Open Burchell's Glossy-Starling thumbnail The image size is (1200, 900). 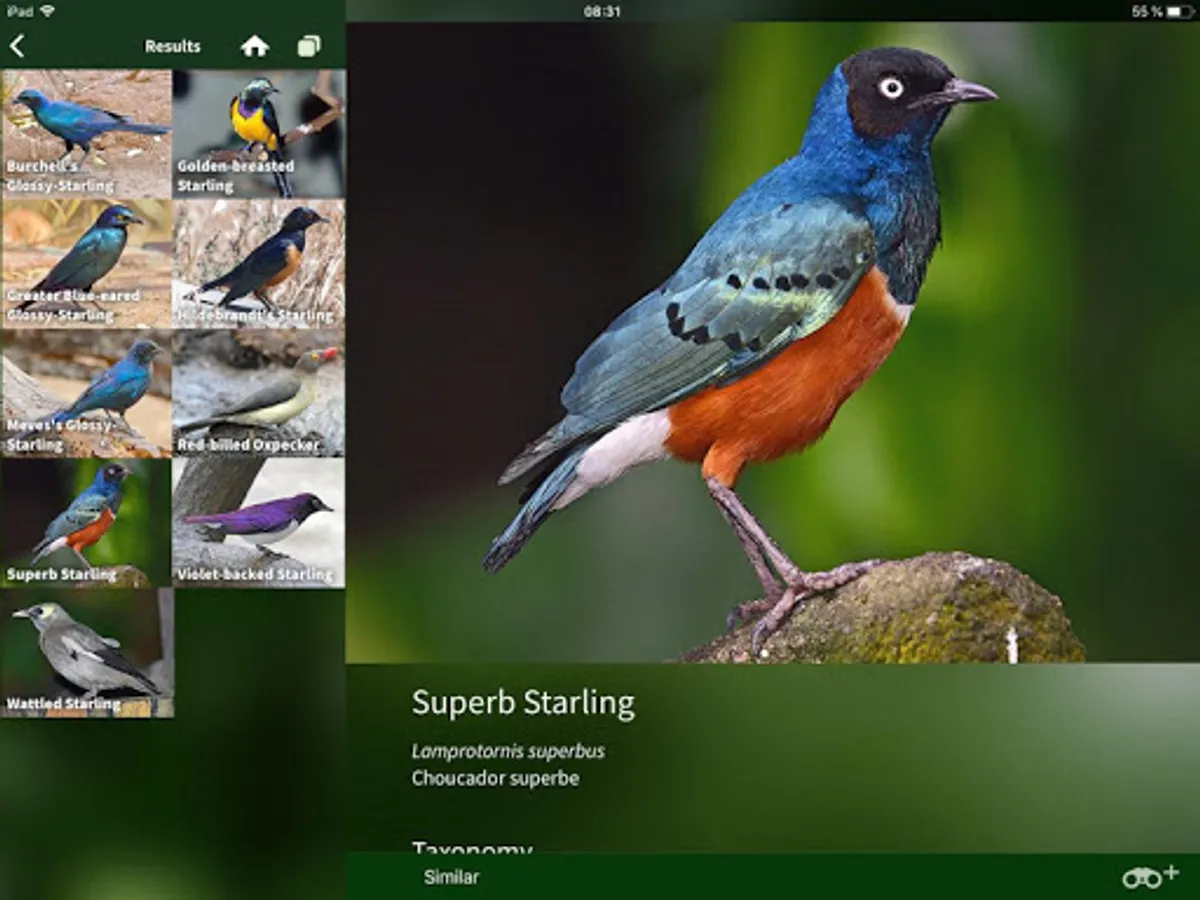coord(87,134)
